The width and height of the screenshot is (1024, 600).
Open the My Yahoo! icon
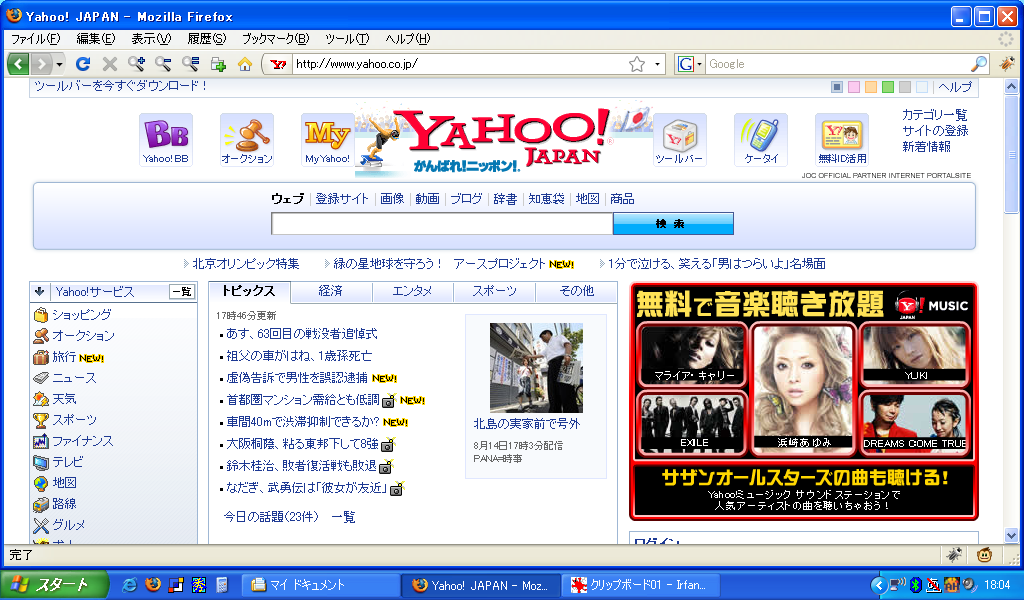tap(327, 140)
